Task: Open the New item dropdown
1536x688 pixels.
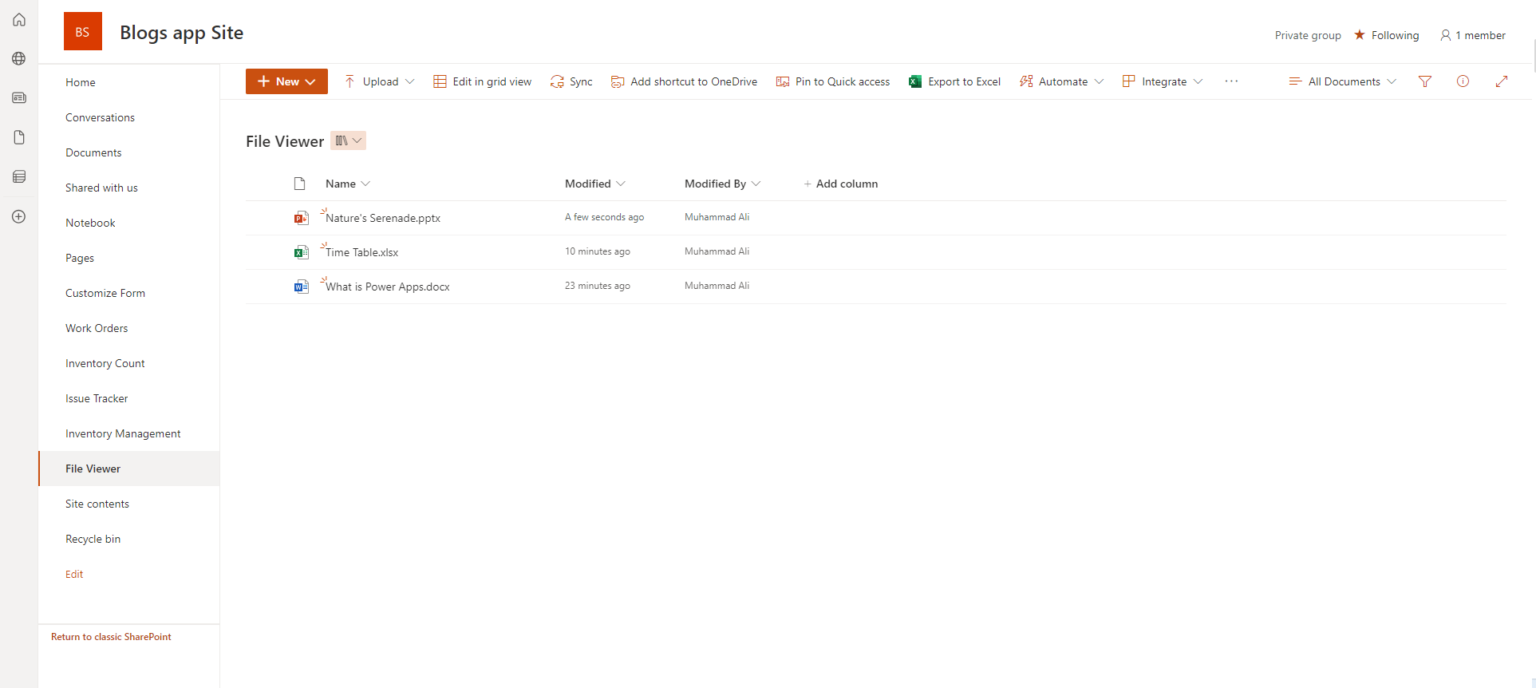Action: tap(286, 81)
